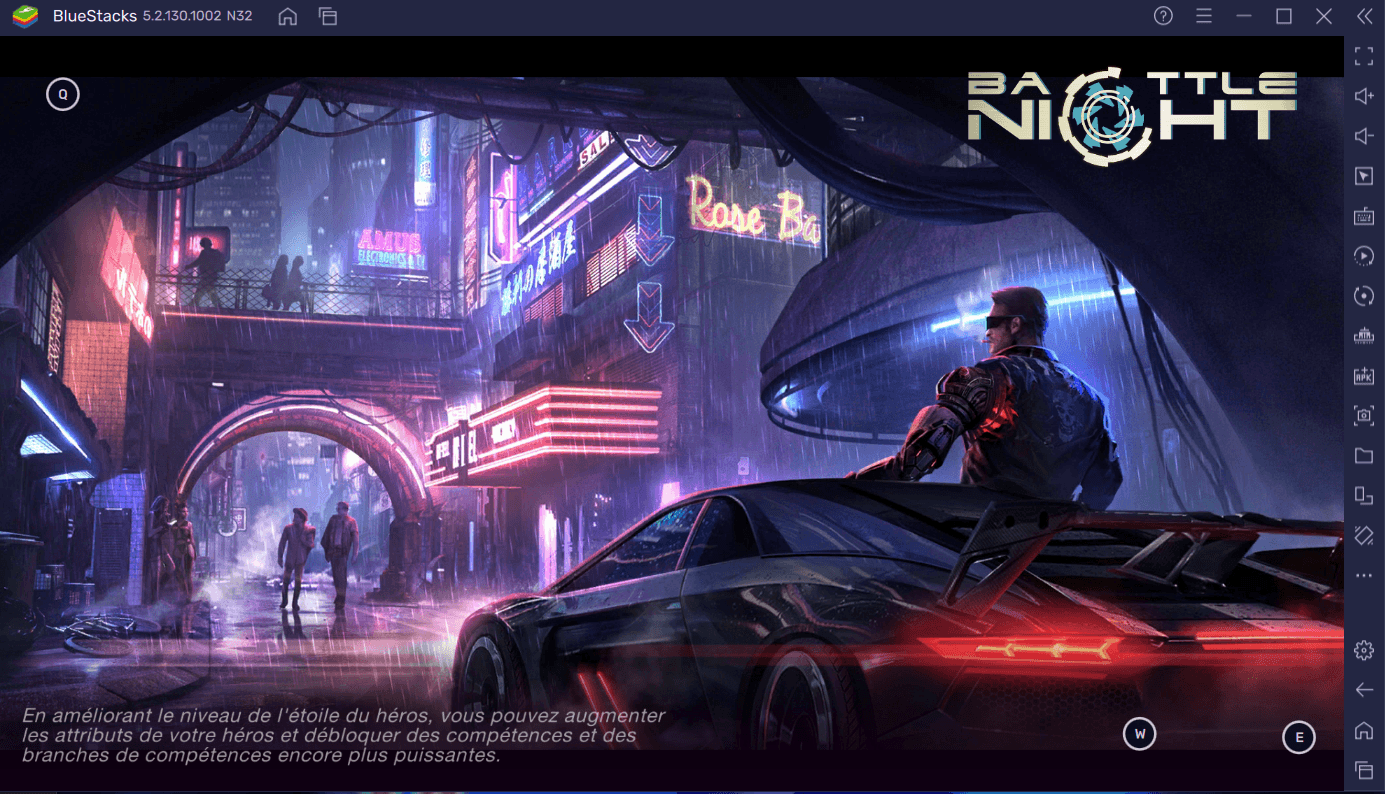Viewport: 1385px width, 794px height.
Task: Open the multi-instance manager icon
Action: [1364, 496]
